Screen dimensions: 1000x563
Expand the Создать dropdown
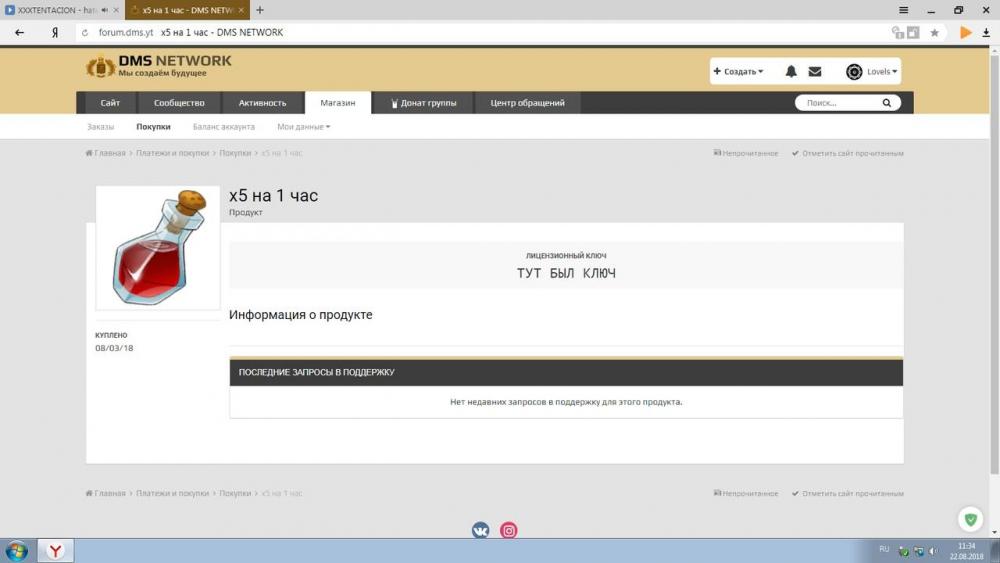738,72
